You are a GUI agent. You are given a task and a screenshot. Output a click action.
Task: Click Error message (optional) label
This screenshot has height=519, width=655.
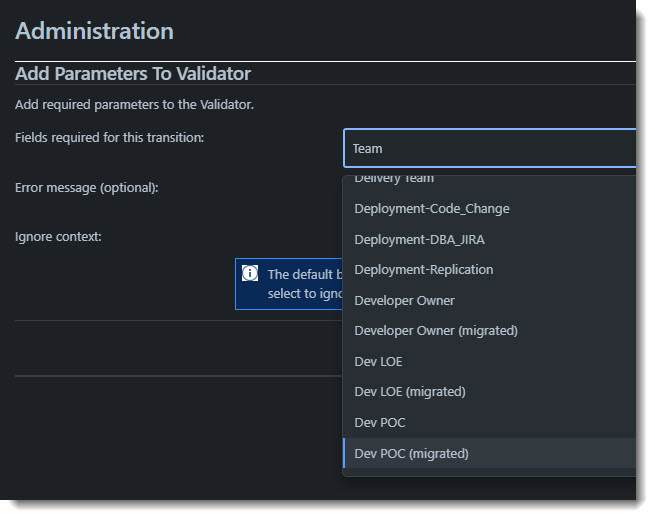86,188
